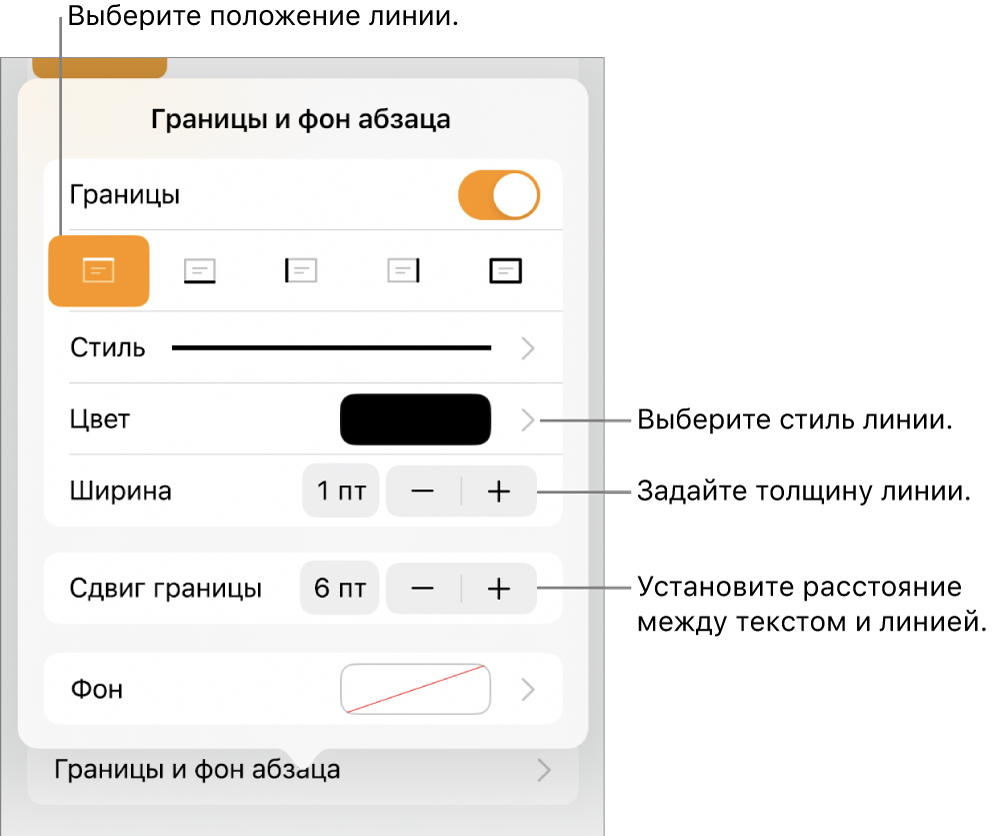Click the Цвет label
Screen dimensions: 994x836
[100, 420]
